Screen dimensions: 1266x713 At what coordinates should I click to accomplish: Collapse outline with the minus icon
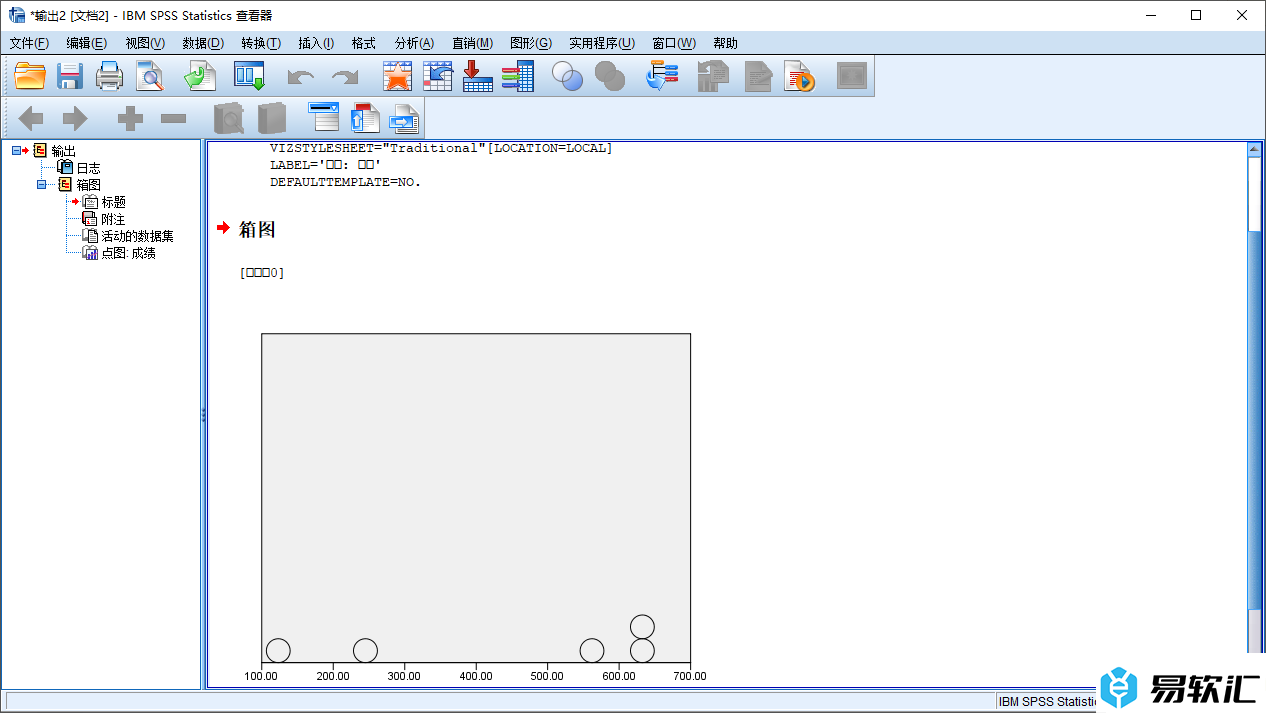click(x=173, y=119)
